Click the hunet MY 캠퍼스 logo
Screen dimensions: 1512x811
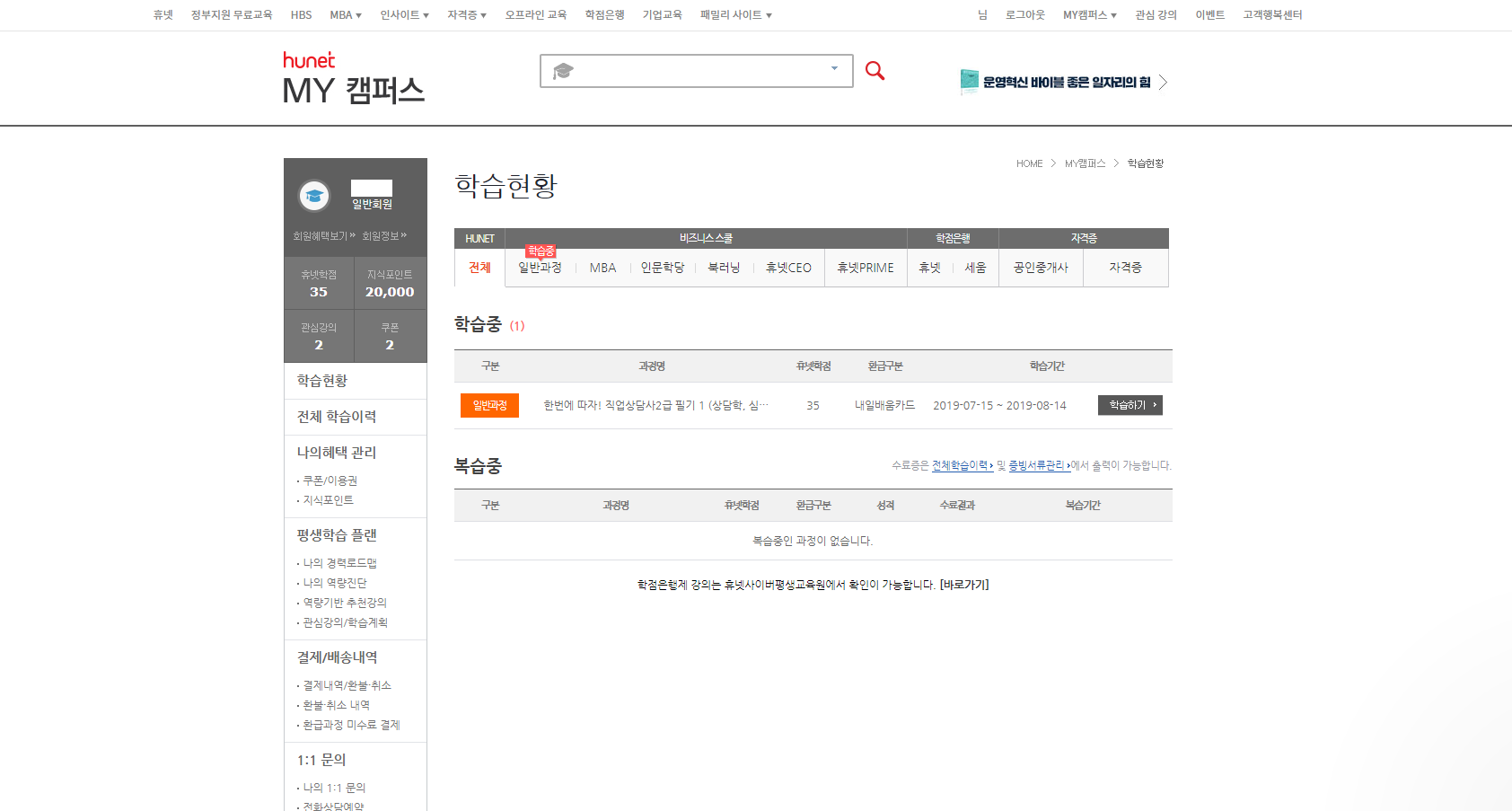point(353,78)
